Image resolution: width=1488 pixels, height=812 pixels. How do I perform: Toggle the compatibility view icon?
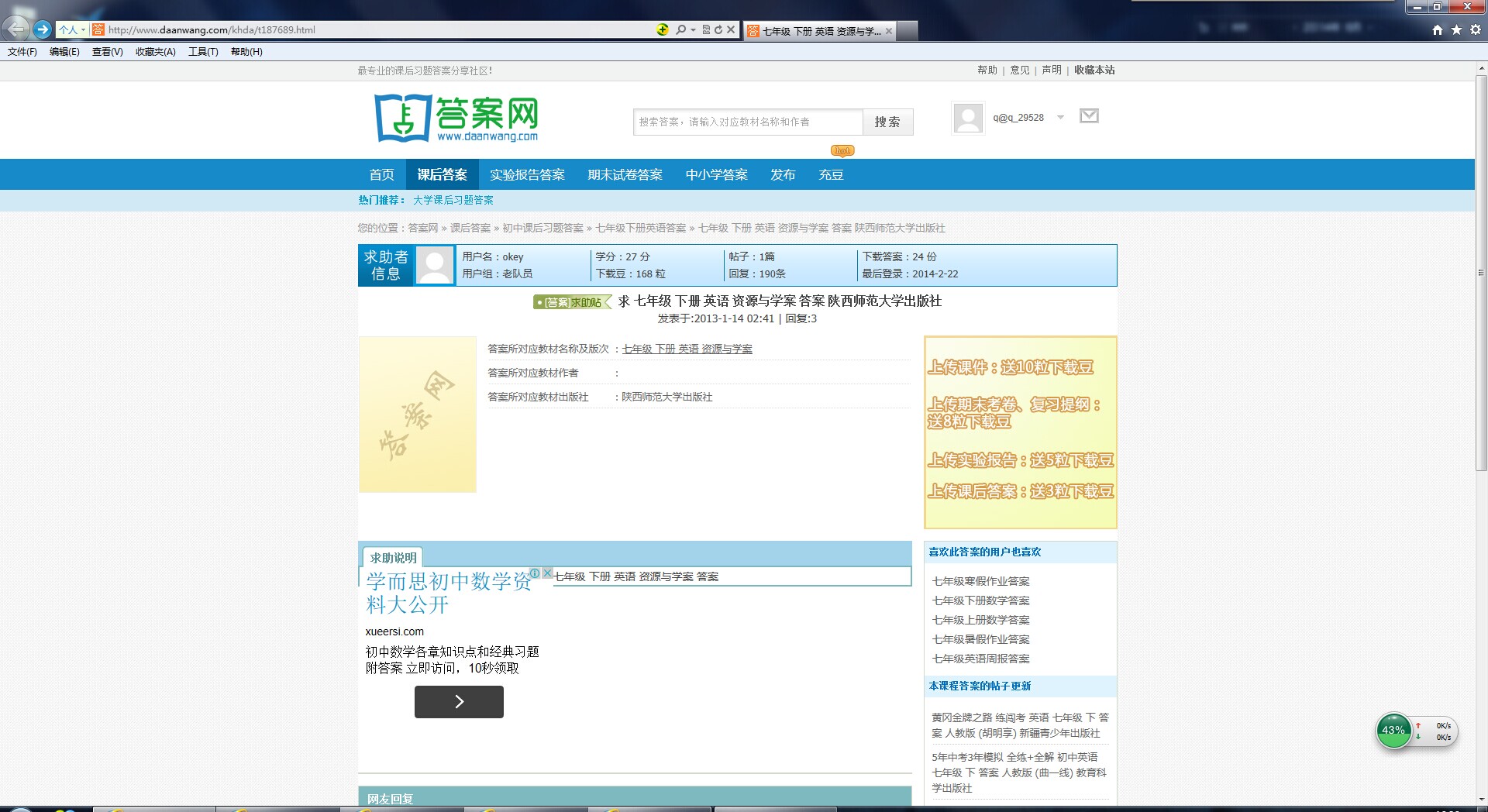[x=706, y=29]
